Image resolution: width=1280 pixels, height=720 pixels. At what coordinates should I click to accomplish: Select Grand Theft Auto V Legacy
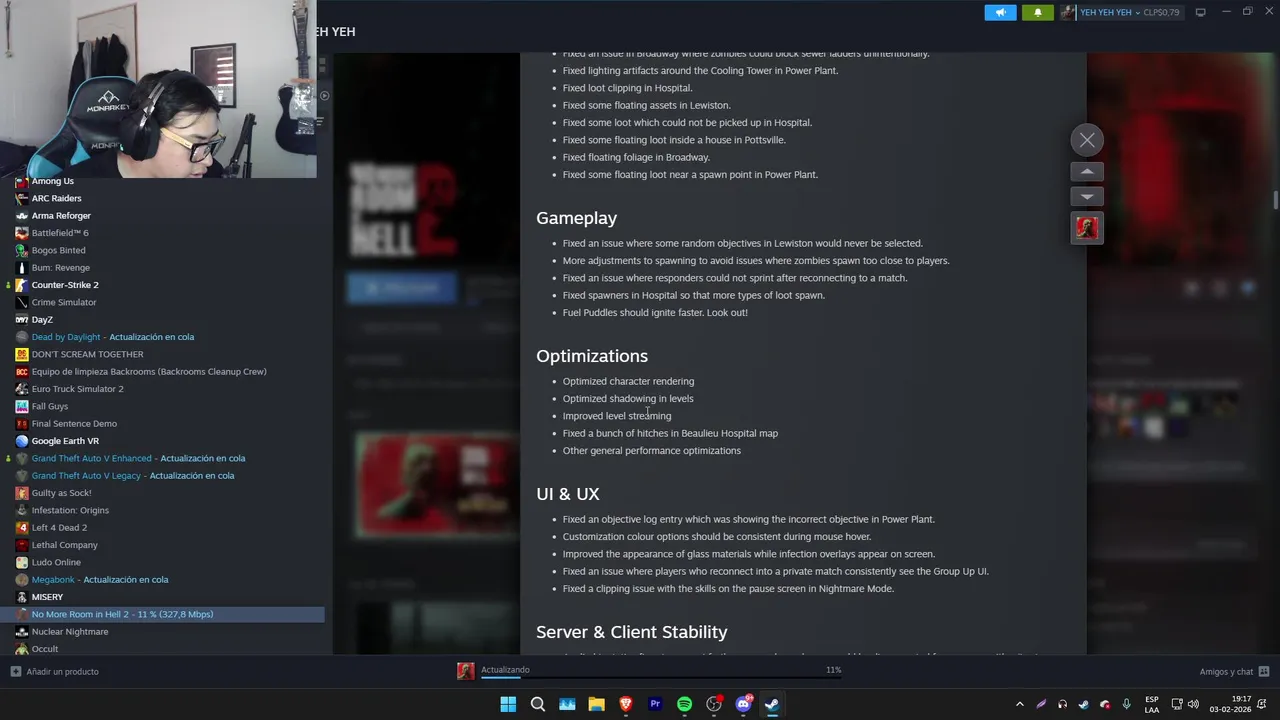coord(133,476)
